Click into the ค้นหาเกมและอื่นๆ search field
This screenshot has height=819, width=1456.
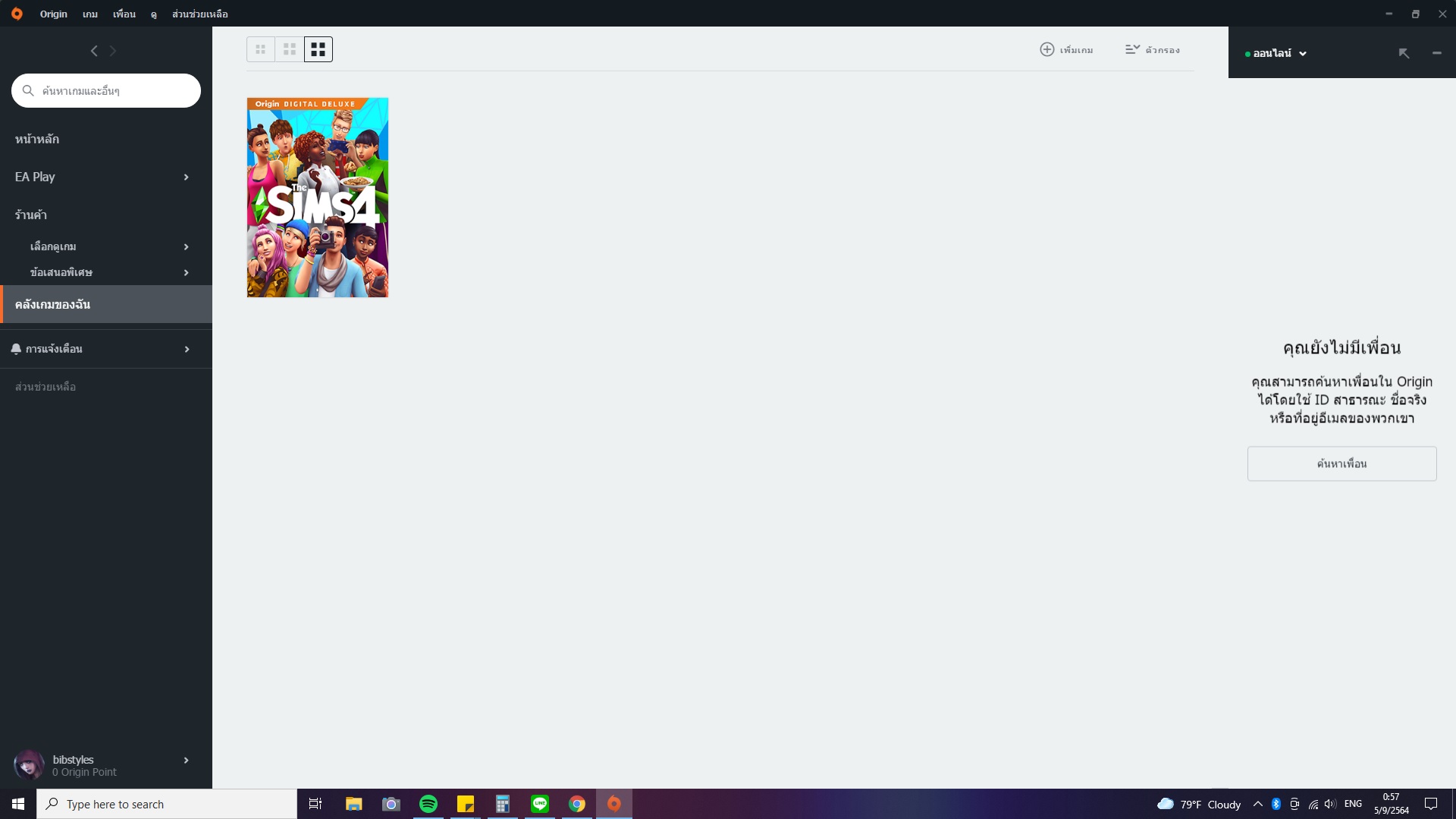point(106,91)
